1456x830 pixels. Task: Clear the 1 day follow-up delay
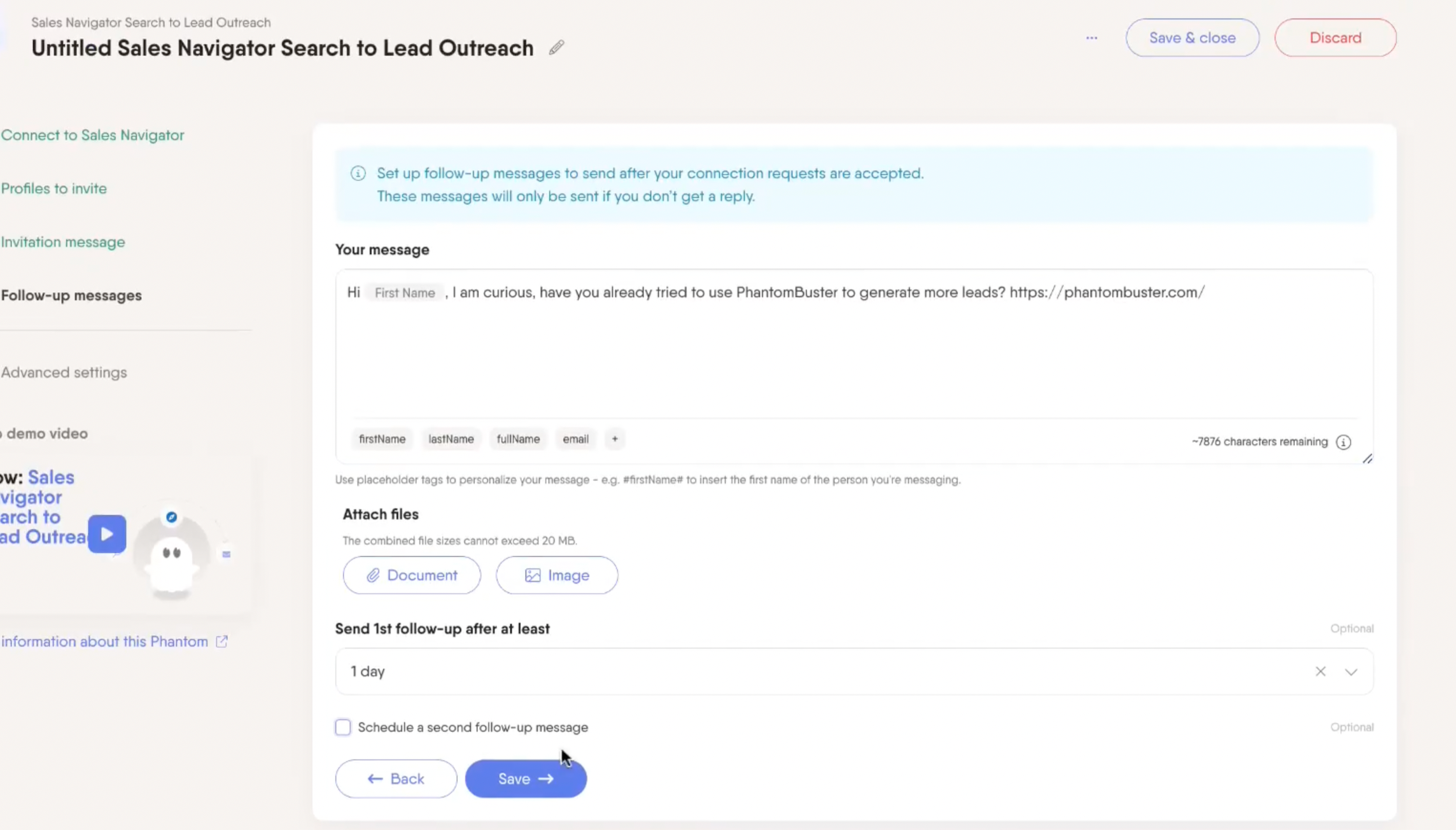point(1320,672)
